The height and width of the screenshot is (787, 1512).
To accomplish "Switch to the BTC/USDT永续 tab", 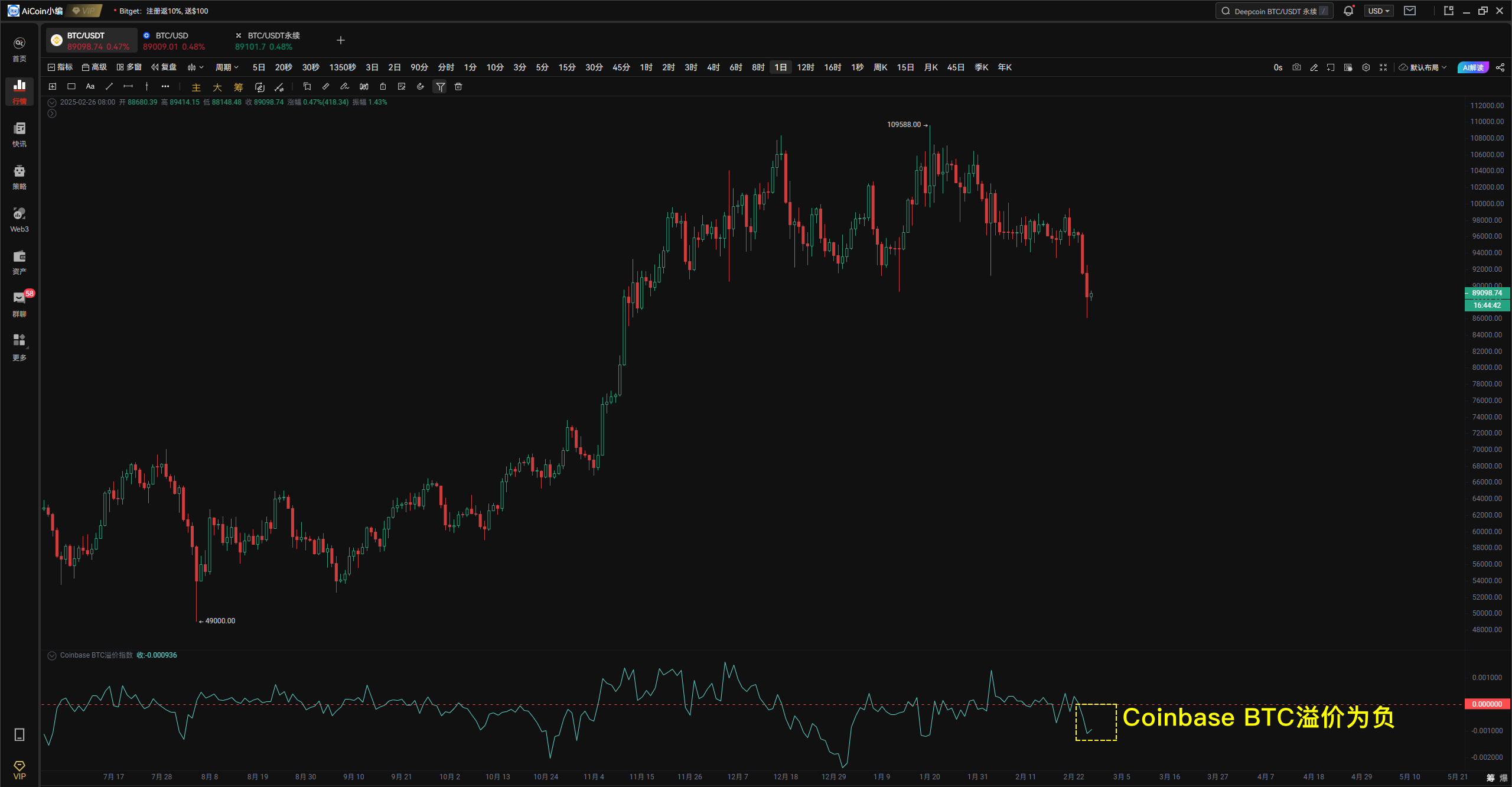I will point(268,41).
